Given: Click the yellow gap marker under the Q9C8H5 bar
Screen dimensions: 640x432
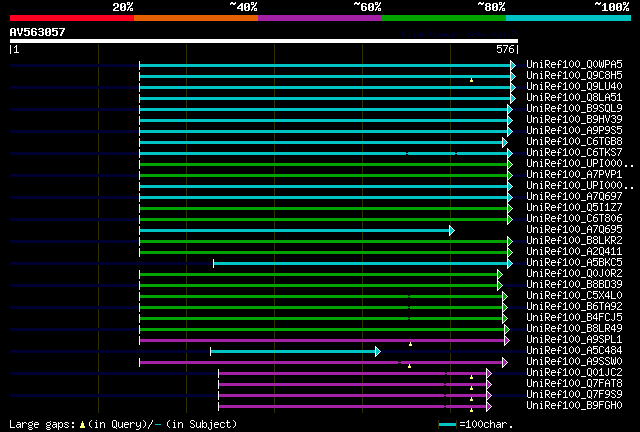Looking at the screenshot, I should coord(471,80).
